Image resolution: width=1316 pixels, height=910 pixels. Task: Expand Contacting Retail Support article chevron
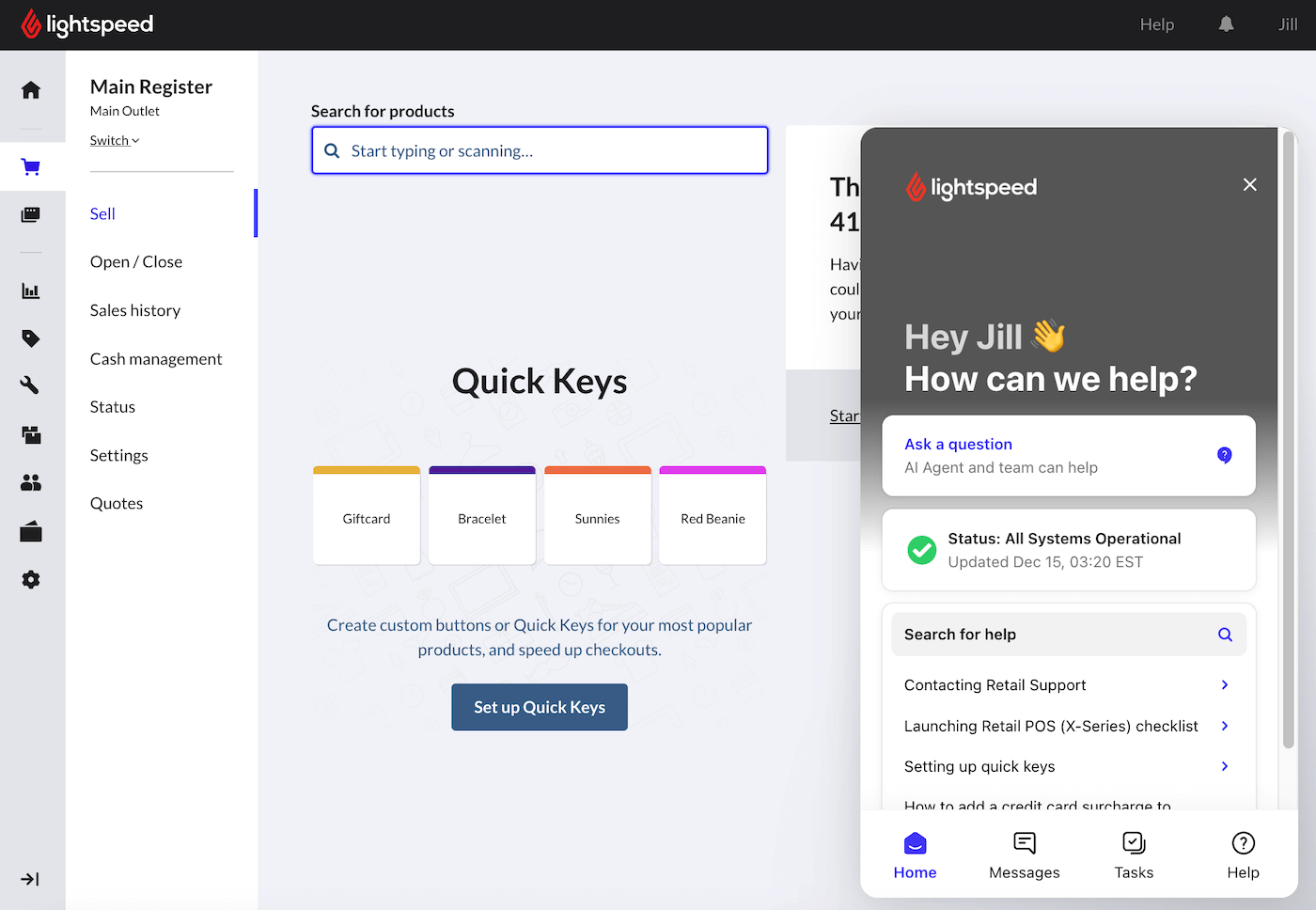coord(1225,685)
